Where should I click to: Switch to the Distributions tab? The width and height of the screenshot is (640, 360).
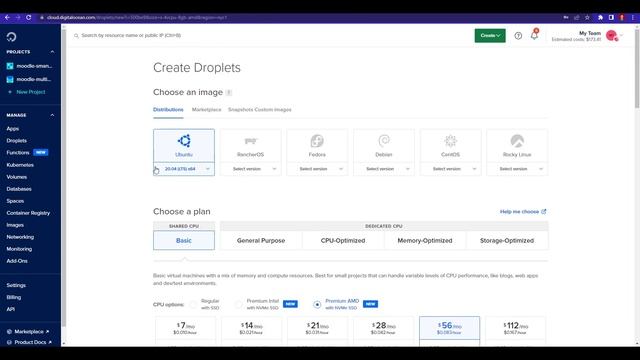click(x=168, y=110)
